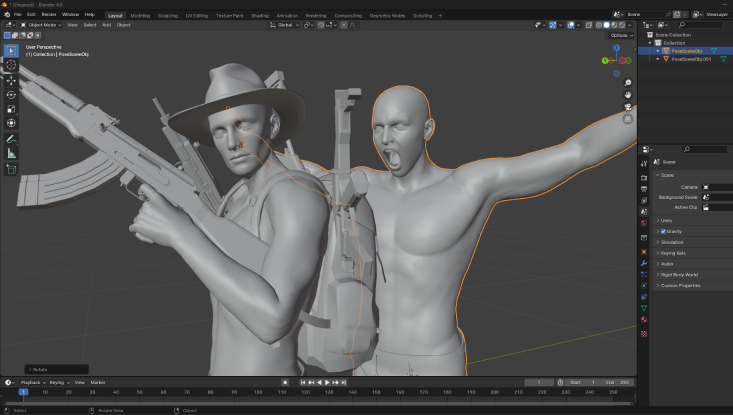Select PoseSceneObj.001 in the outliner

click(692, 59)
